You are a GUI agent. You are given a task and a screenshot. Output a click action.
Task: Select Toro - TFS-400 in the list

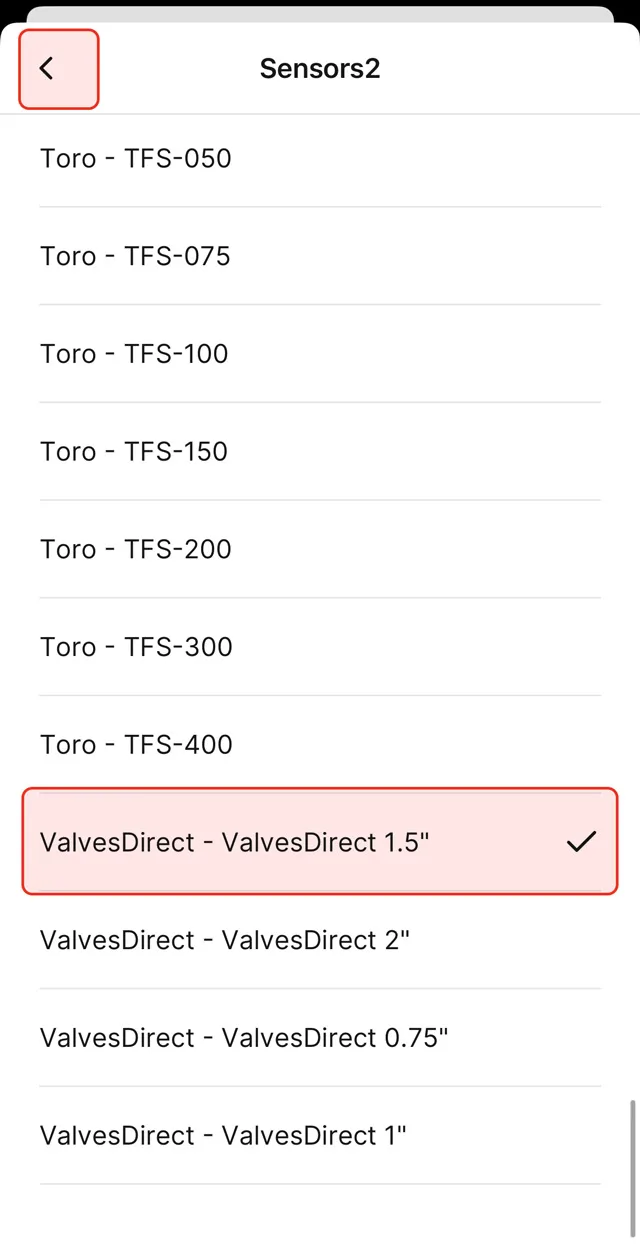coord(136,744)
